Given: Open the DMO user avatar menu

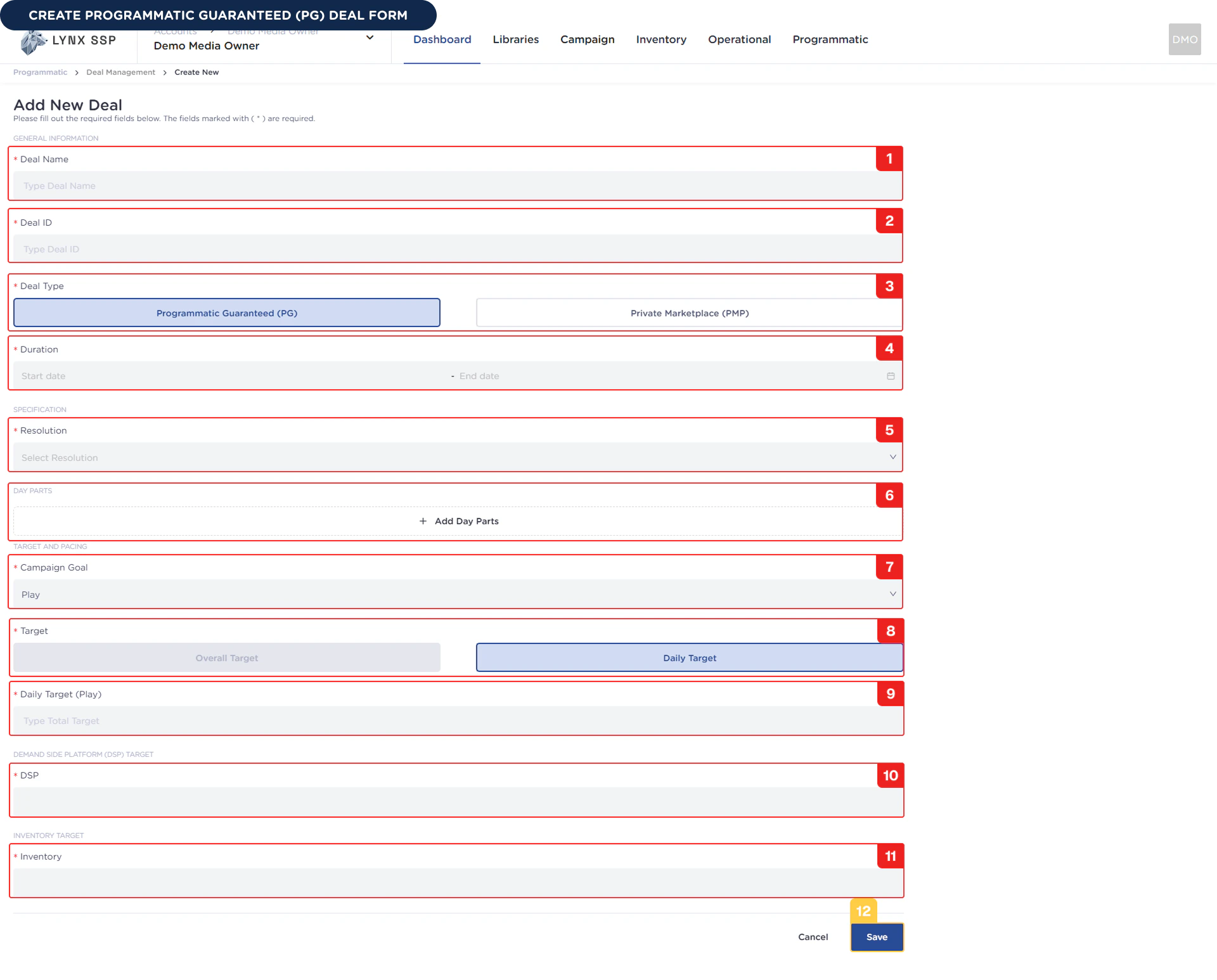Looking at the screenshot, I should 1184,39.
